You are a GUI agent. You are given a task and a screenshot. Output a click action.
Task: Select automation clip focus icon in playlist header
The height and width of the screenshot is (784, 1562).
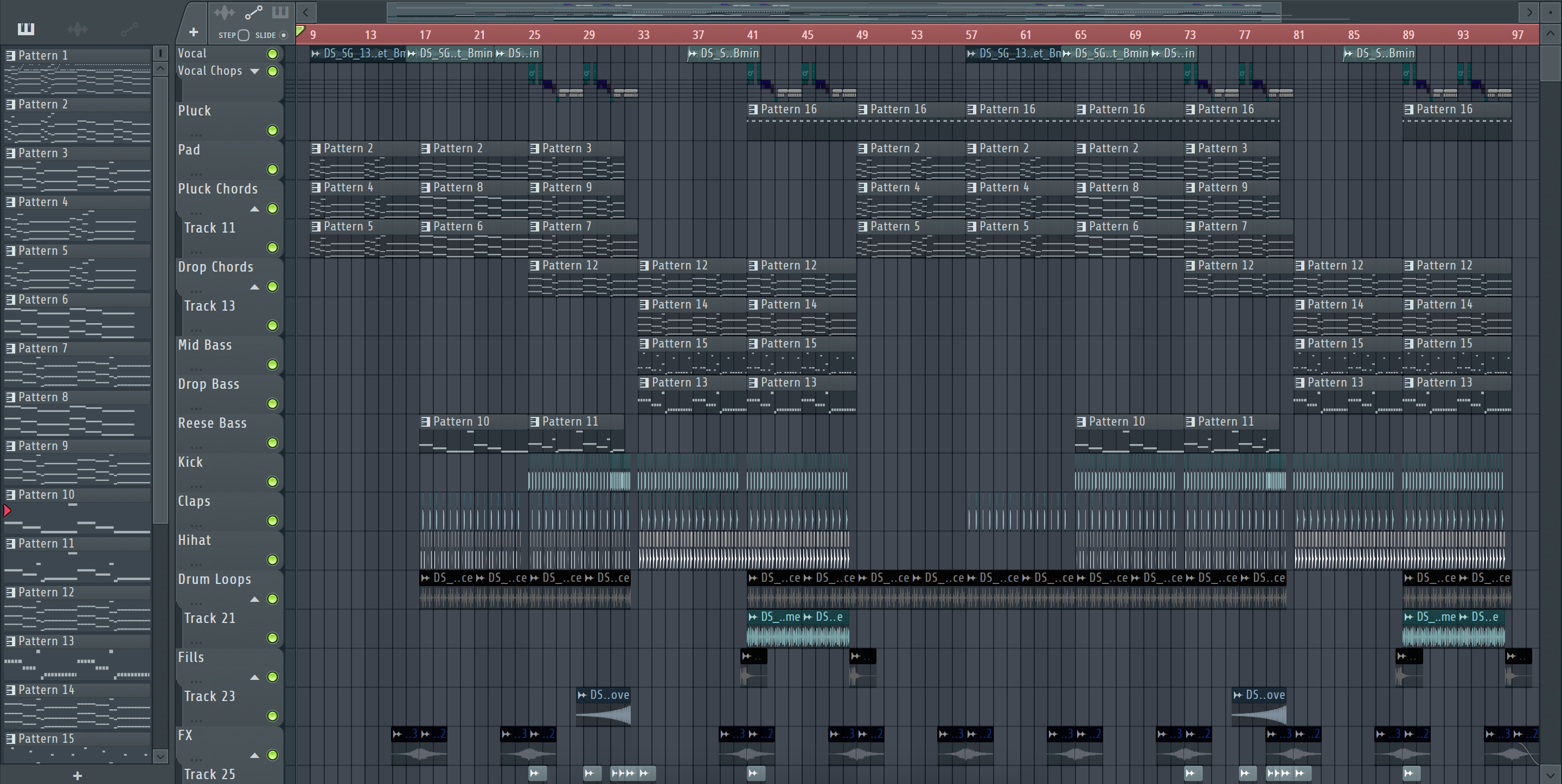253,12
